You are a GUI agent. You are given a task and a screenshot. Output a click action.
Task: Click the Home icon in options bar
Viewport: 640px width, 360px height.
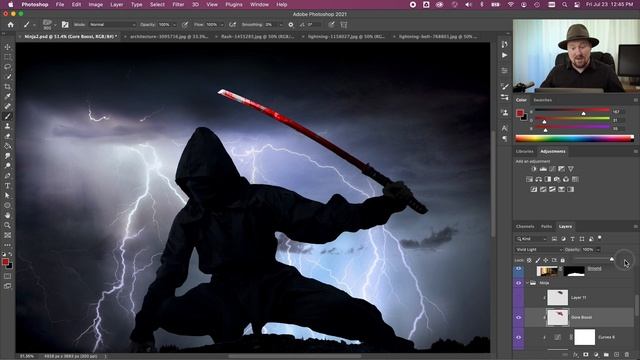[x=11, y=24]
